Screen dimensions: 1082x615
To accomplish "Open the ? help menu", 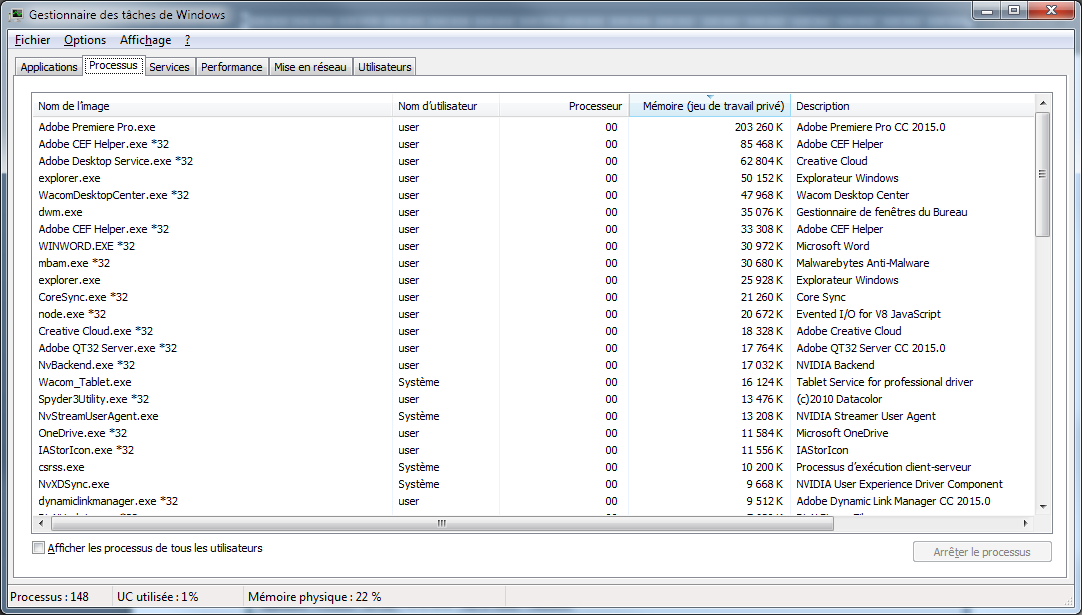I will 187,40.
